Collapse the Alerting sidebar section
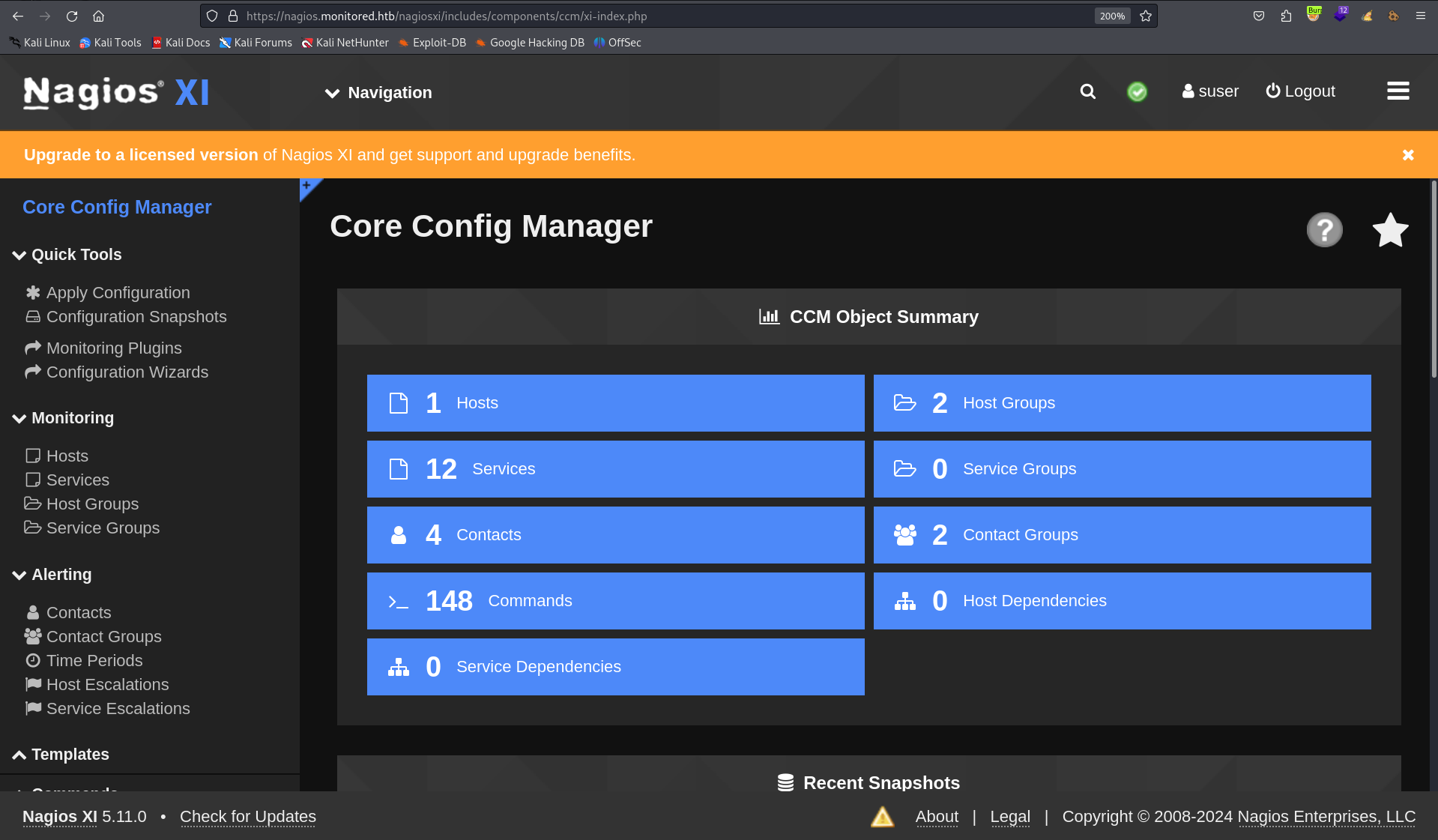Image resolution: width=1438 pixels, height=840 pixels. tap(52, 575)
